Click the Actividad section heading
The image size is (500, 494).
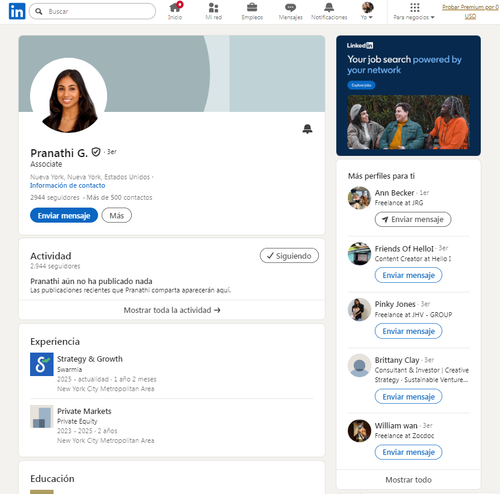pyautogui.click(x=51, y=256)
